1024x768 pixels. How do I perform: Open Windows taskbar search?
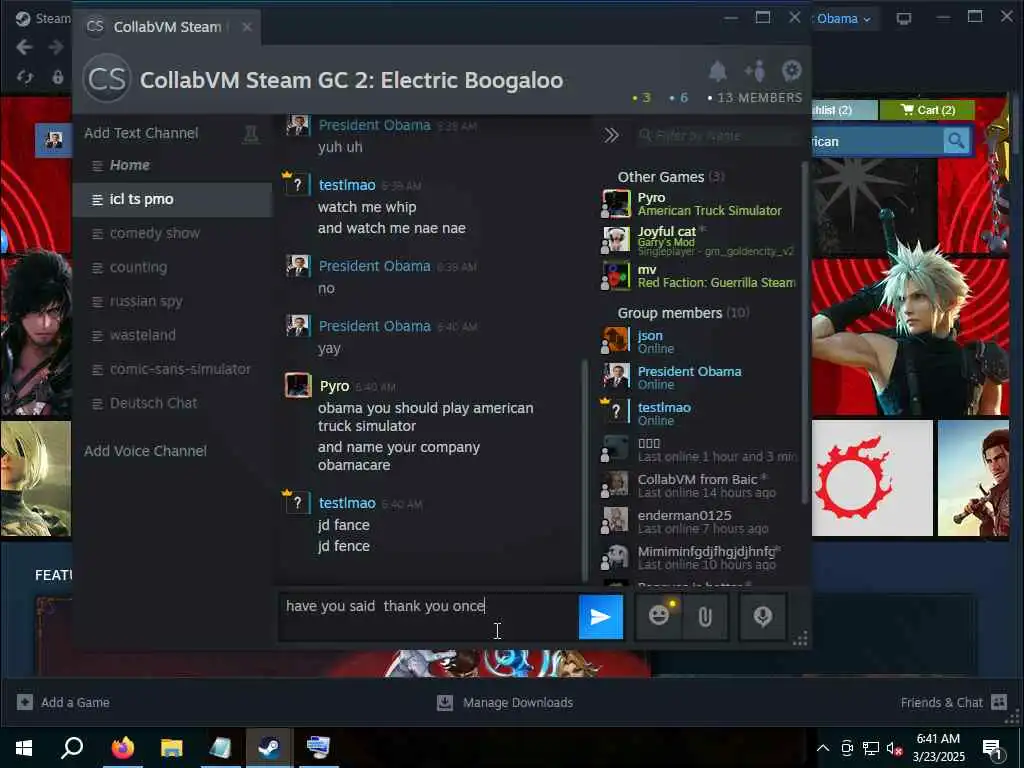tap(72, 748)
